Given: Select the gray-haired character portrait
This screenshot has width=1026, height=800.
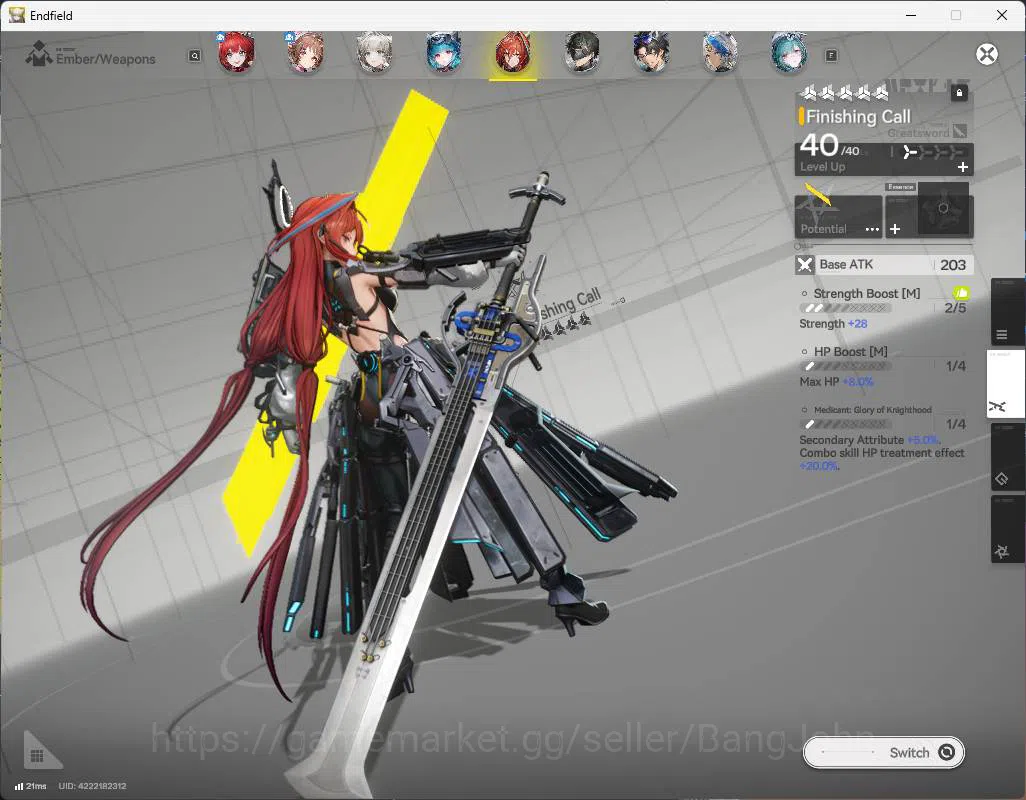Looking at the screenshot, I should pos(374,52).
